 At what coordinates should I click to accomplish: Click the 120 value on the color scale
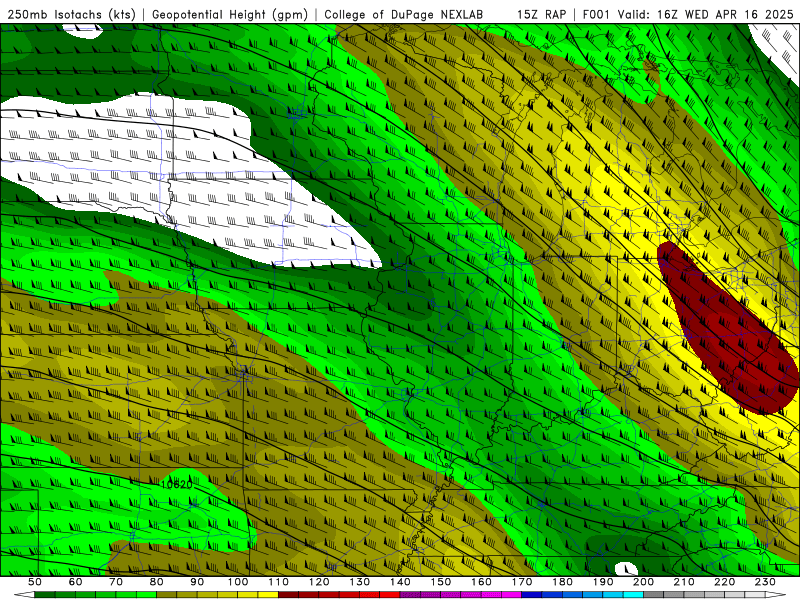tap(319, 582)
